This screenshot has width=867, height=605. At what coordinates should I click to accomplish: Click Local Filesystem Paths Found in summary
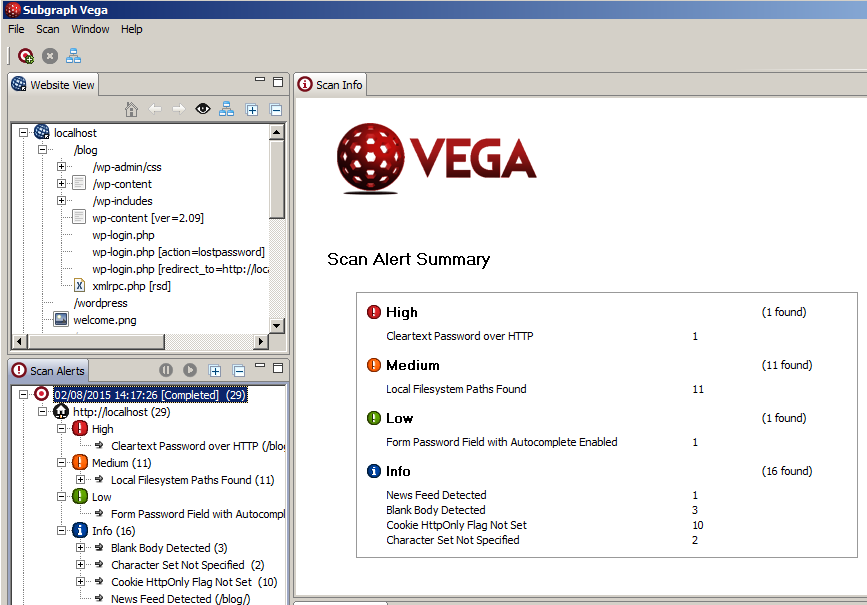pyautogui.click(x=456, y=389)
